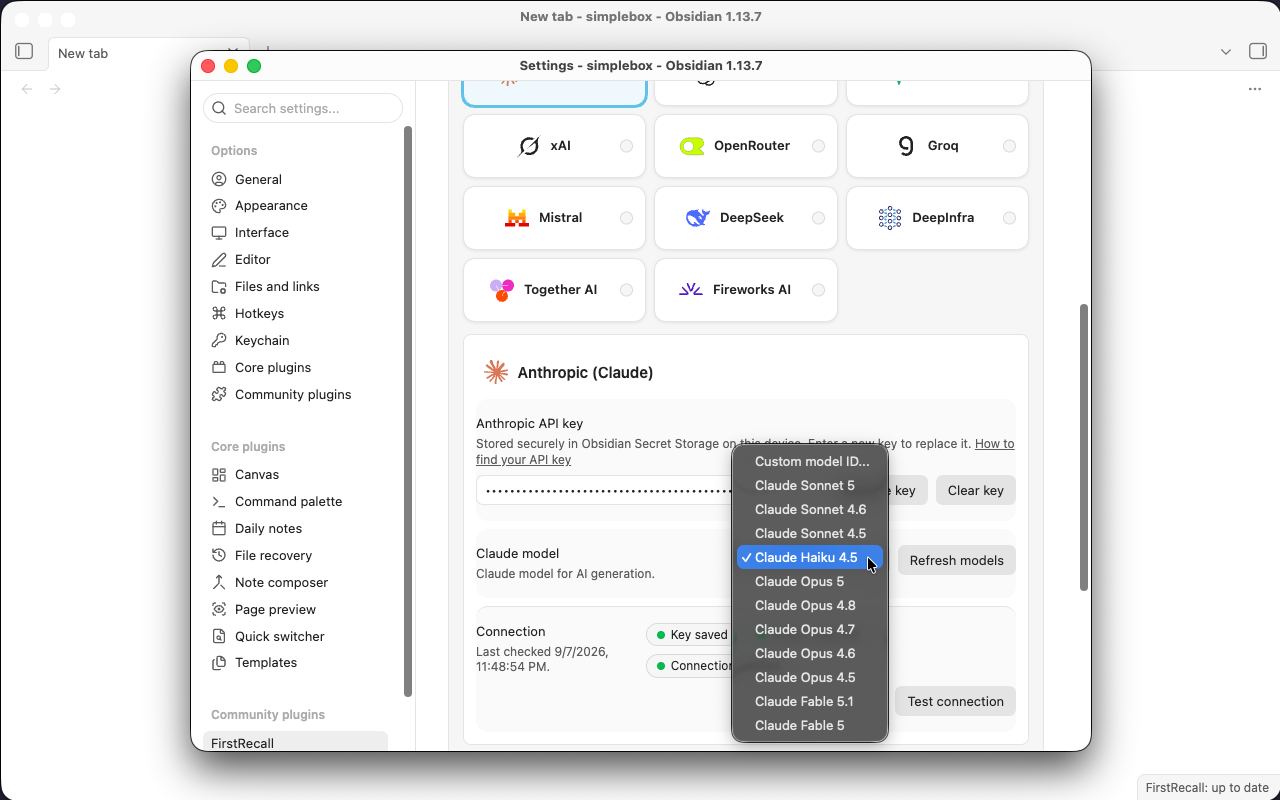Click the DeepSeek whale logo icon

click(698, 218)
